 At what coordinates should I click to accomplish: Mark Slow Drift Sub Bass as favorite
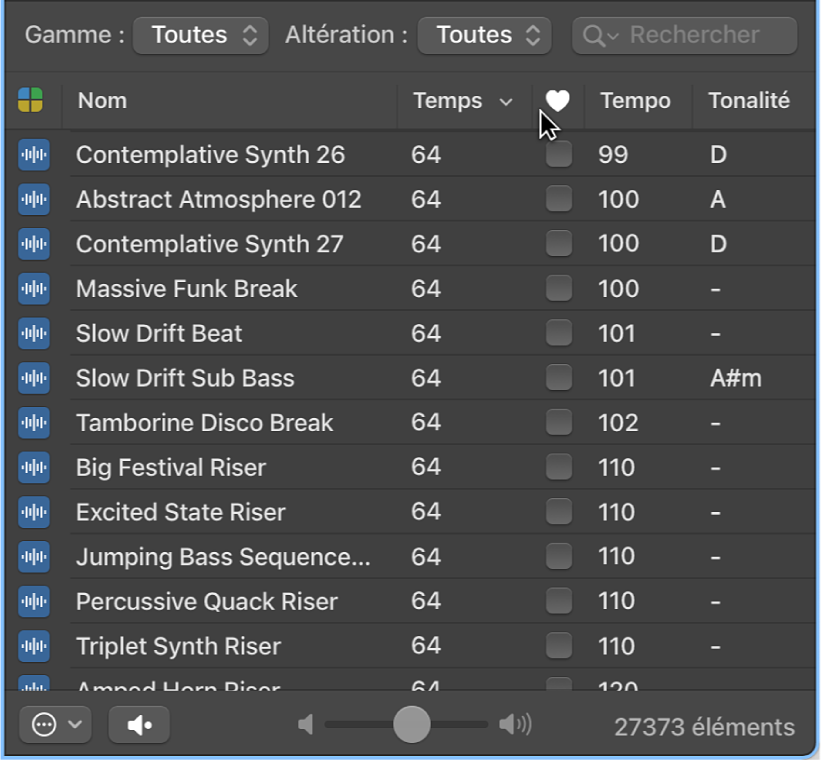pyautogui.click(x=559, y=378)
